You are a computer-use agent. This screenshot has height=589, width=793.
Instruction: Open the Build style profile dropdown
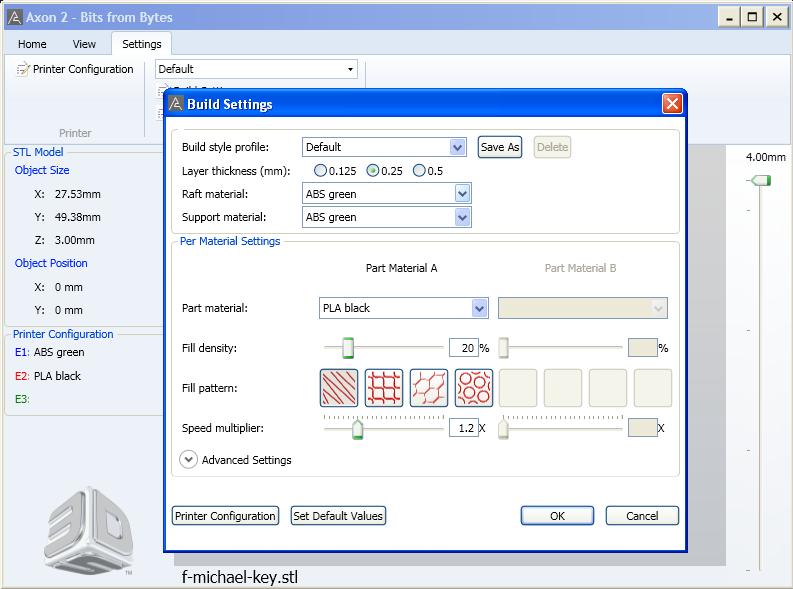(x=457, y=147)
